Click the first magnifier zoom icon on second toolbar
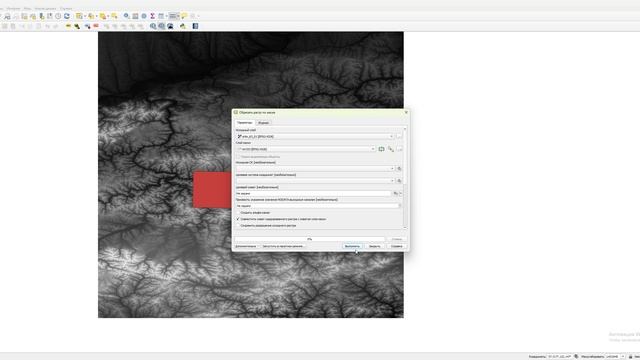Viewport: 640px width, 360px height. [153, 26]
